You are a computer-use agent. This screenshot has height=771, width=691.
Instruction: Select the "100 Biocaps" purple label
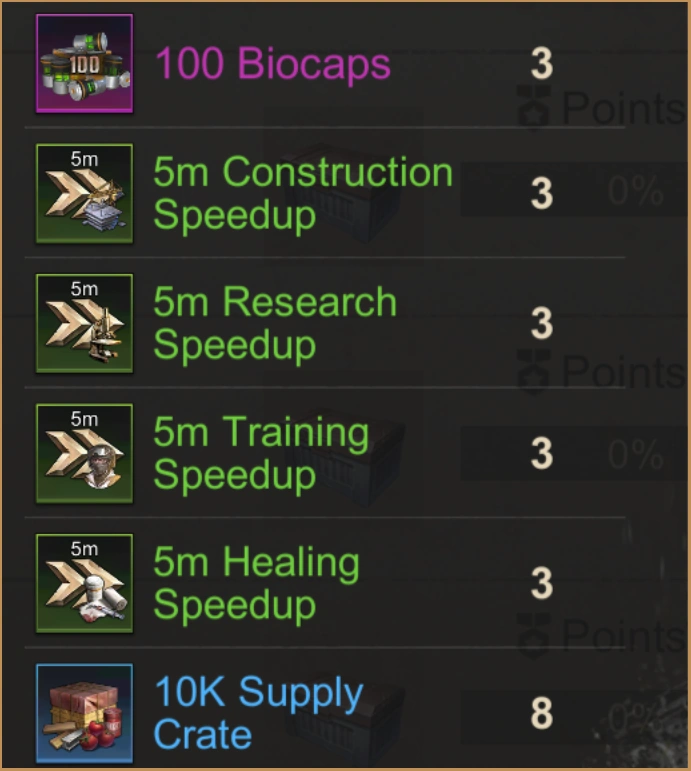click(x=273, y=63)
